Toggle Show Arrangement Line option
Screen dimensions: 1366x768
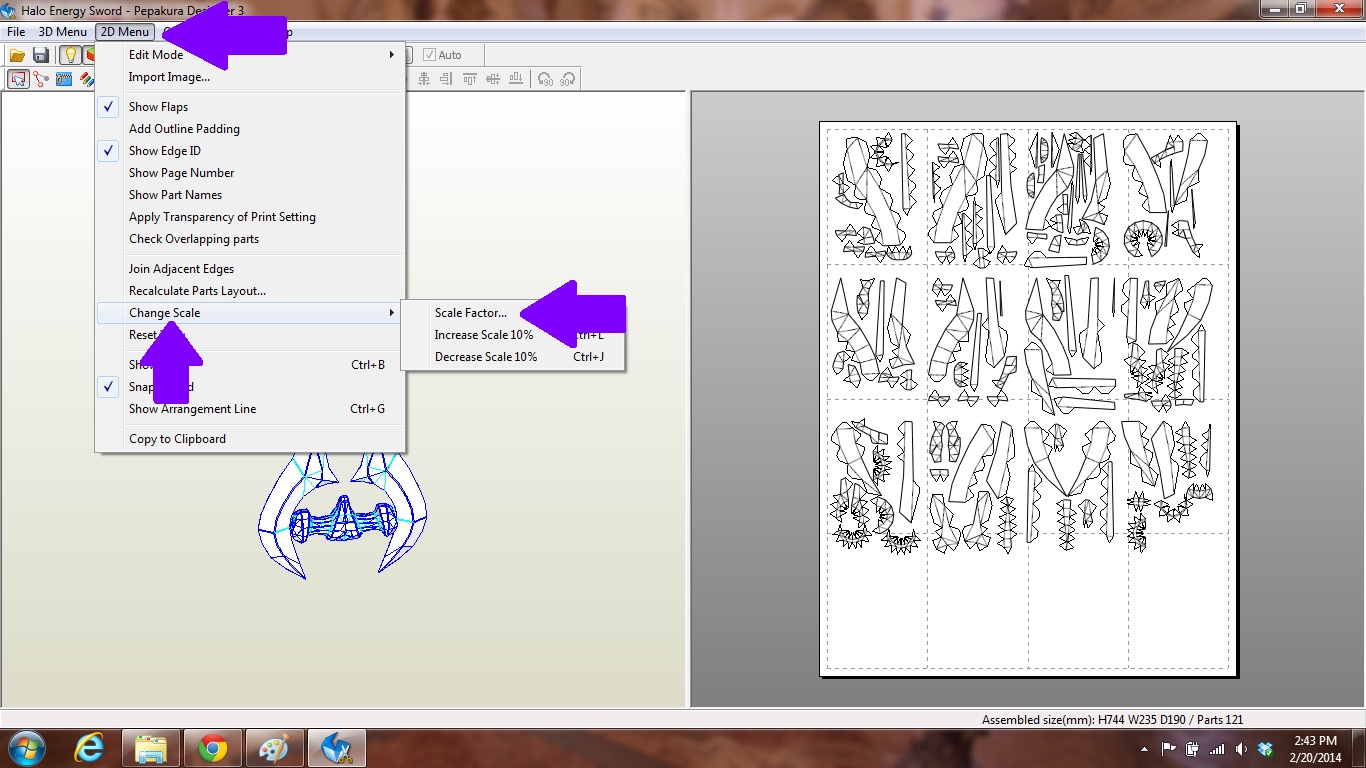[250, 409]
